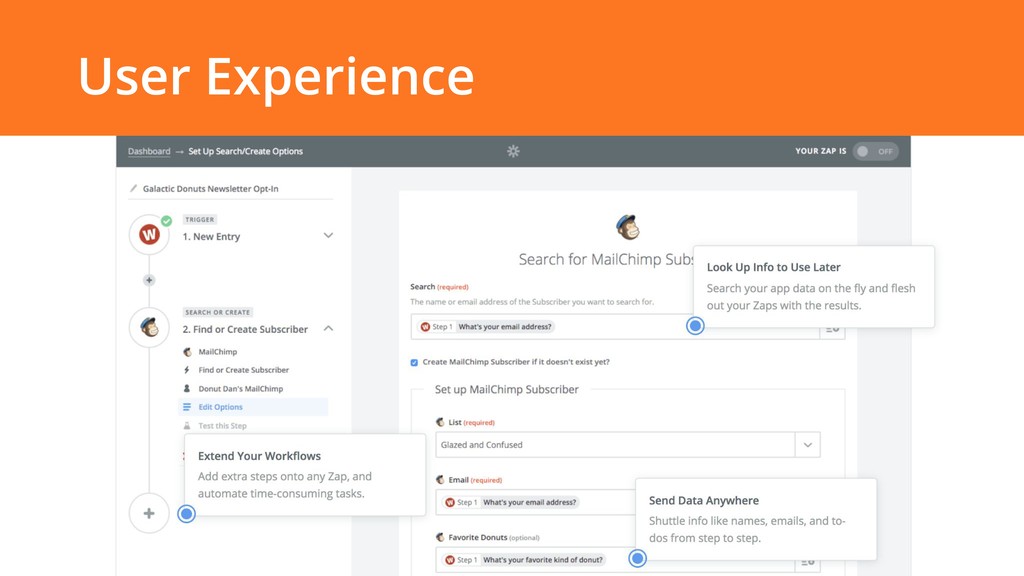Viewport: 1024px width, 576px height.
Task: Click blue hotspot on Search field
Action: coord(695,325)
